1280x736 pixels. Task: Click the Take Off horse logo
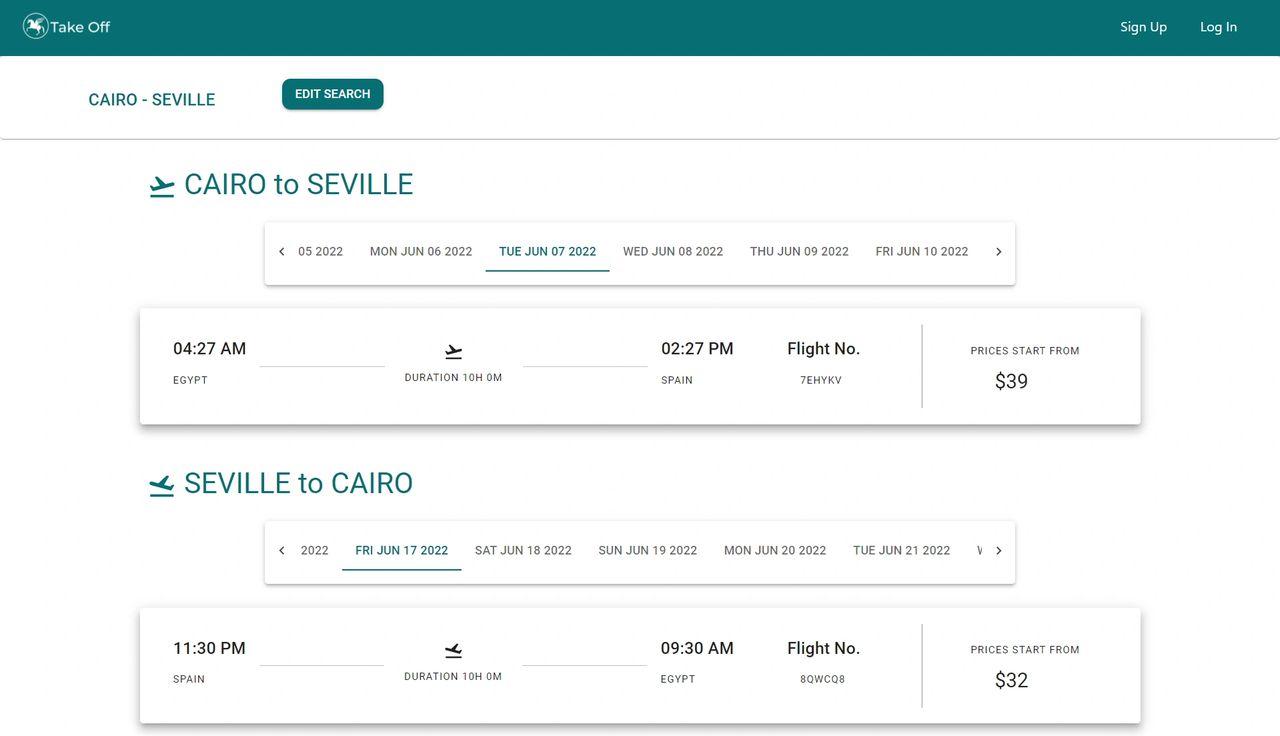pos(36,27)
